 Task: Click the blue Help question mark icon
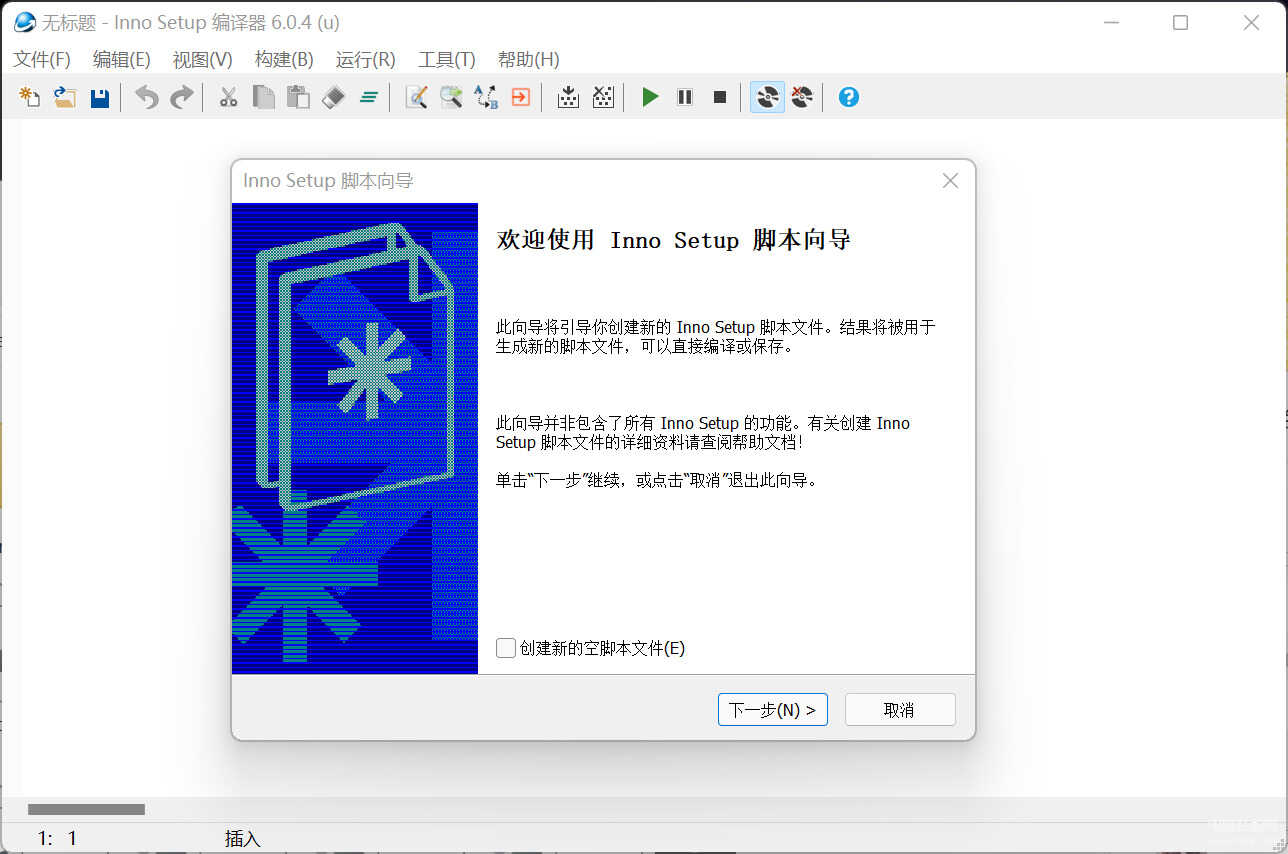point(849,97)
